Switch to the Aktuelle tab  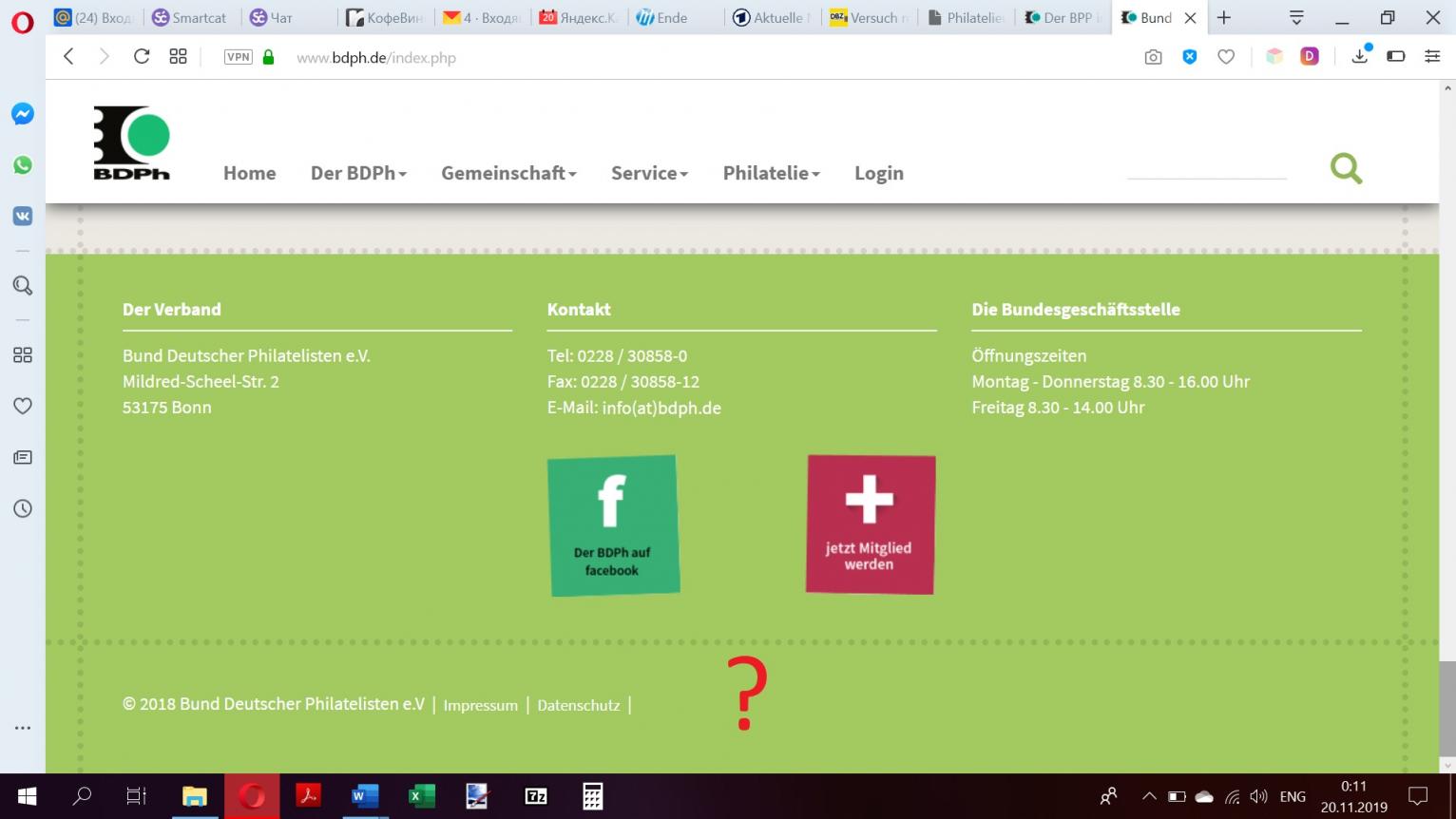pyautogui.click(x=773, y=18)
